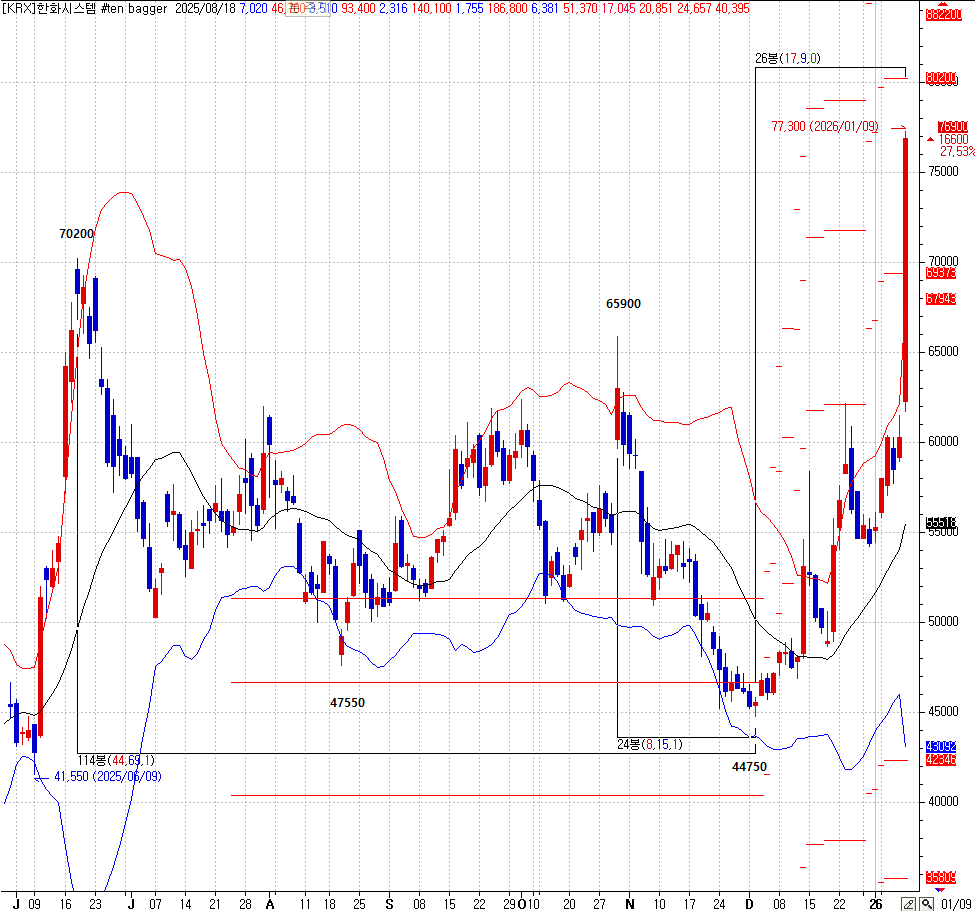The width and height of the screenshot is (975, 911).
Task: Click the 26봉(17,9,0) range label
Action: coord(787,59)
